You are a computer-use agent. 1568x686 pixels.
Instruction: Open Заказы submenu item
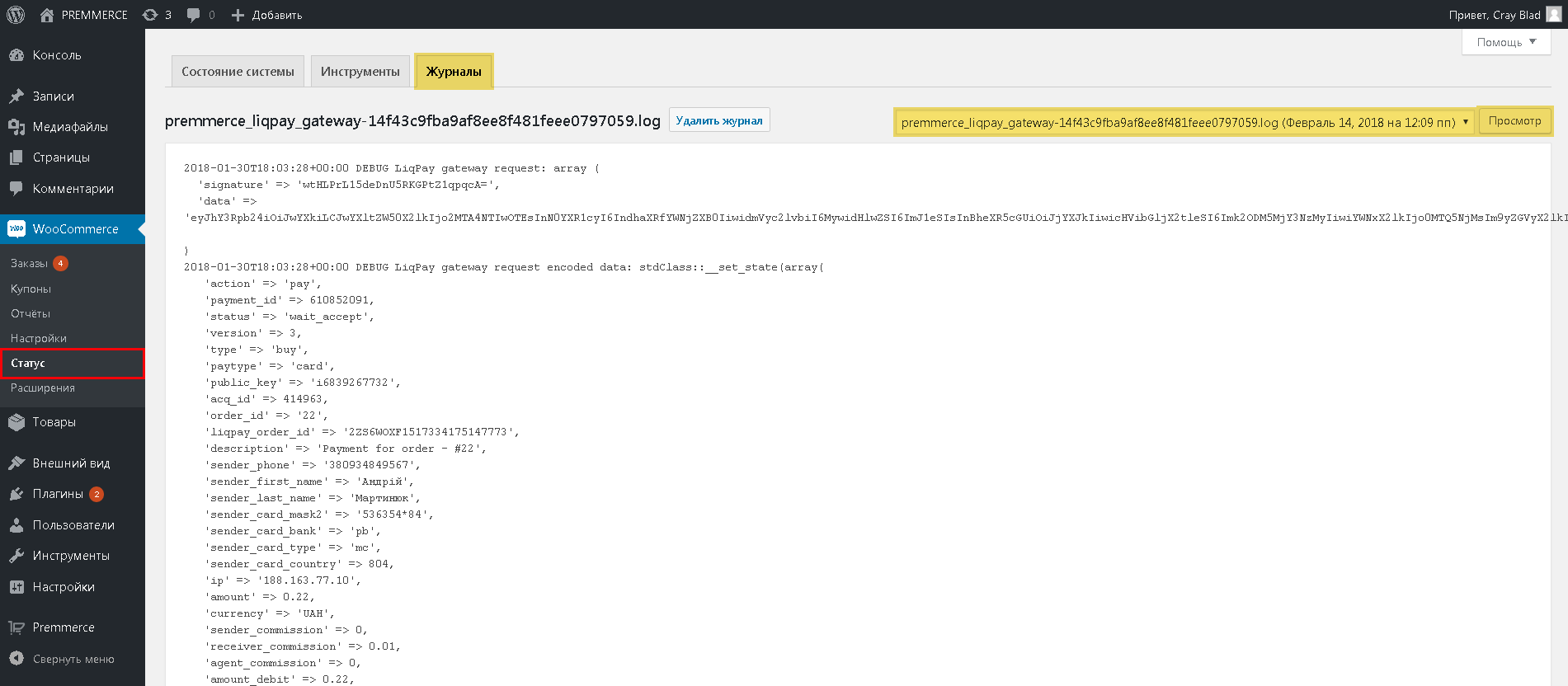pyautogui.click(x=29, y=264)
